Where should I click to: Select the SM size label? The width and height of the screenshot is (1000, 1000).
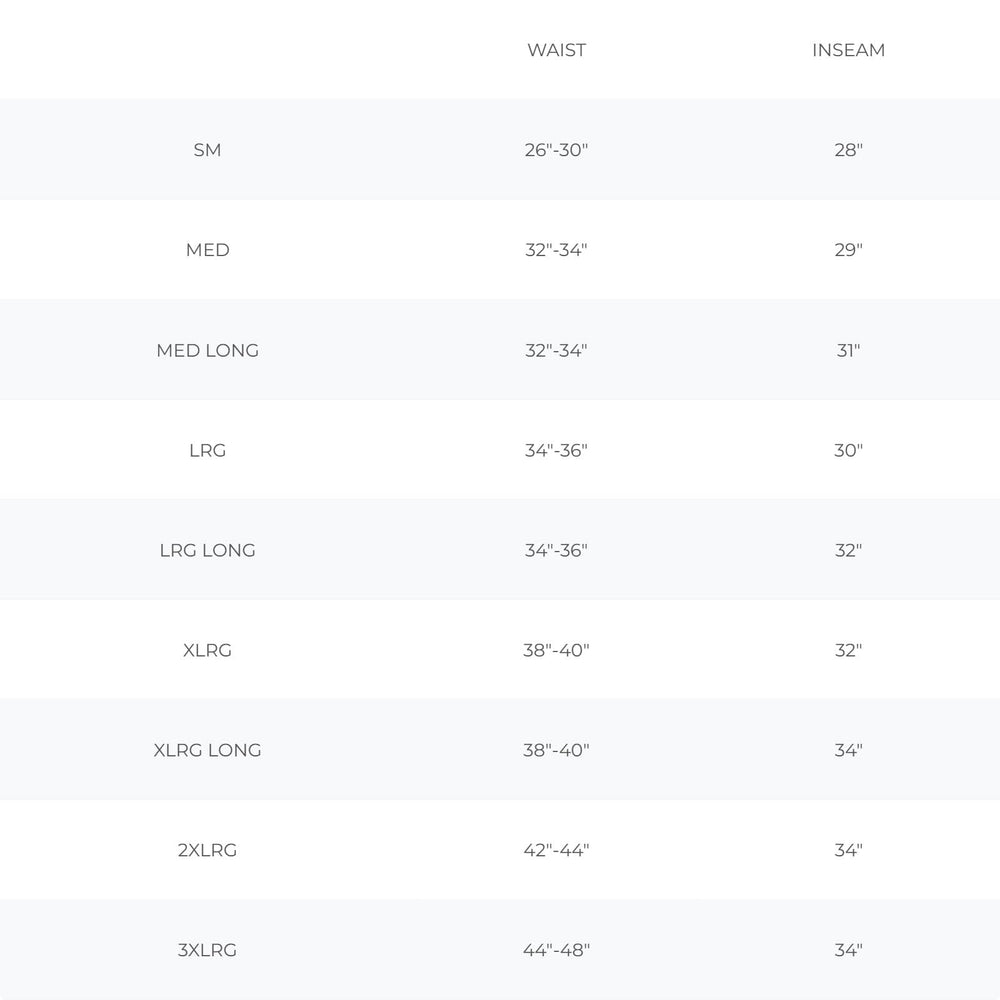click(x=207, y=150)
